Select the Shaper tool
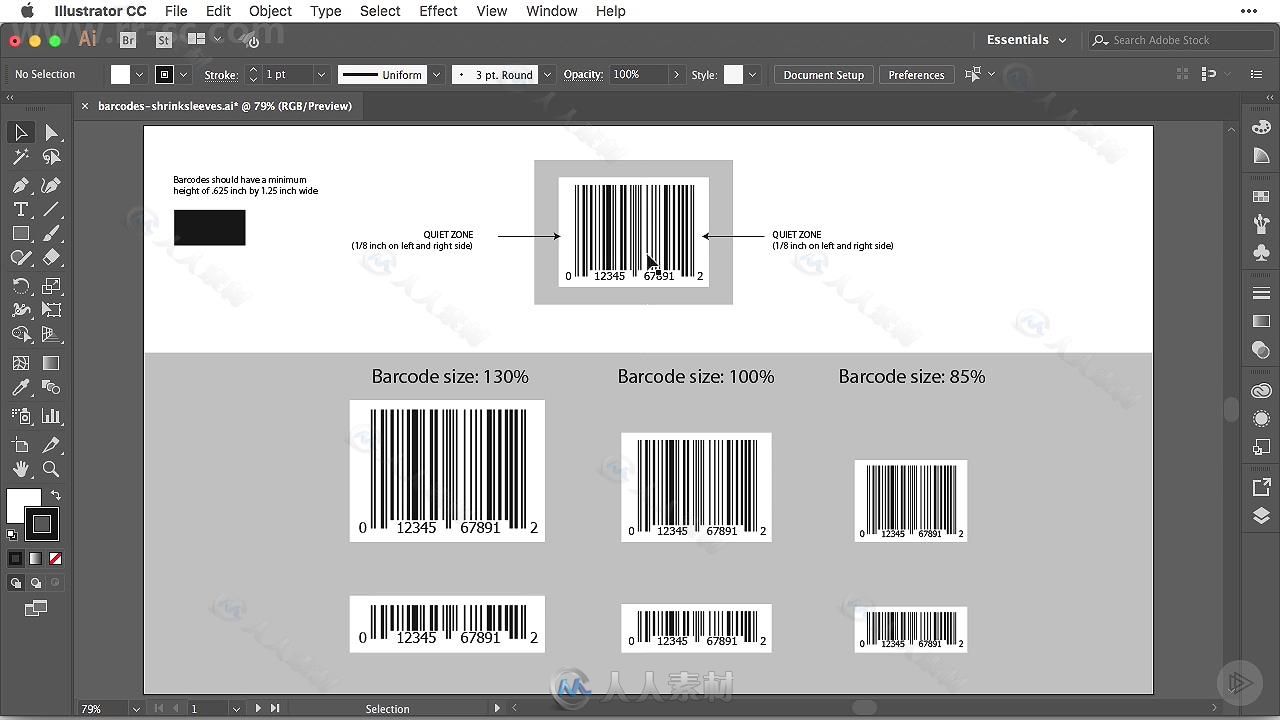The width and height of the screenshot is (1280, 720). (x=21, y=257)
